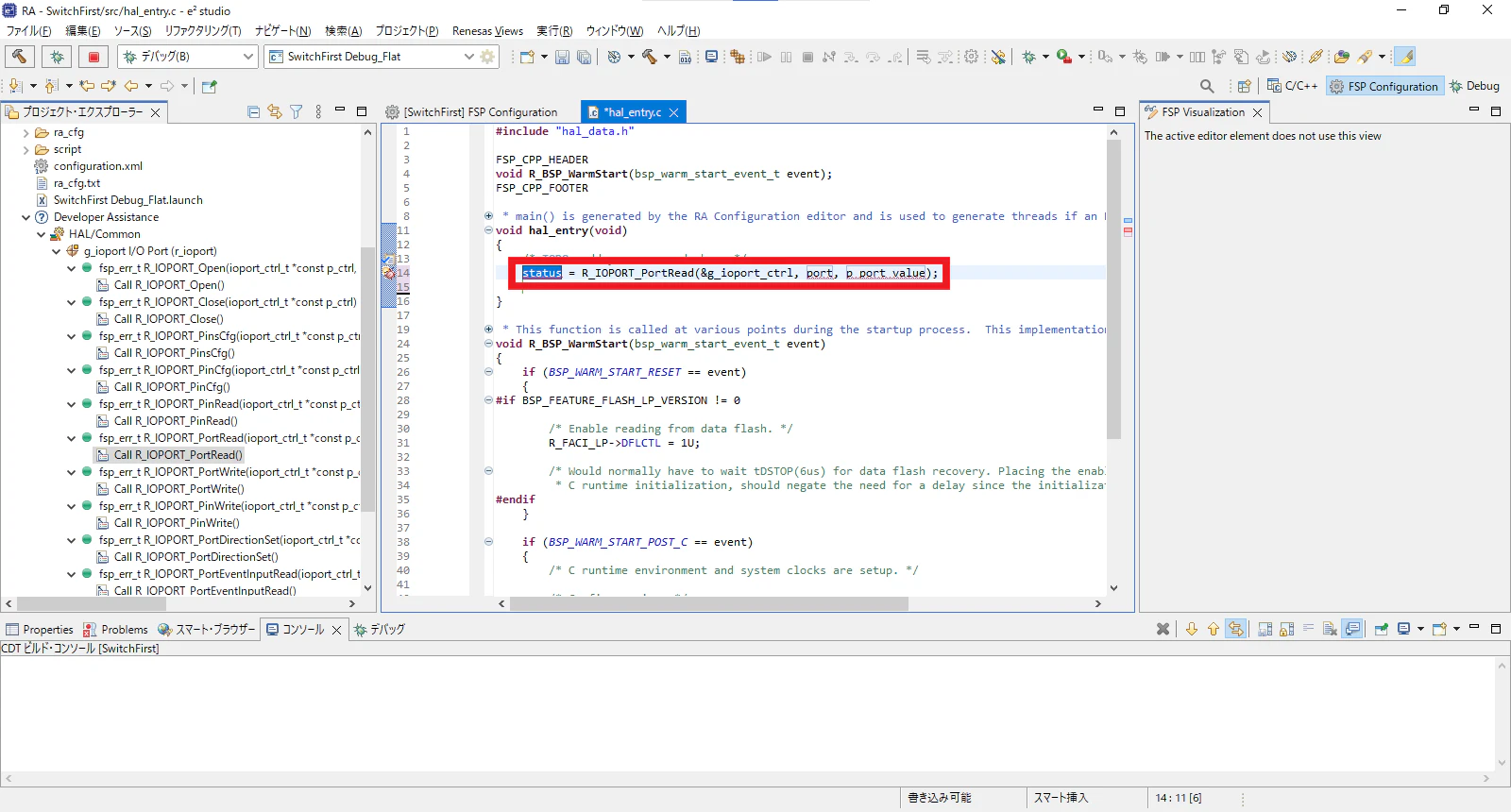Open the Renesas Views menu
1511x812 pixels.
tap(487, 31)
